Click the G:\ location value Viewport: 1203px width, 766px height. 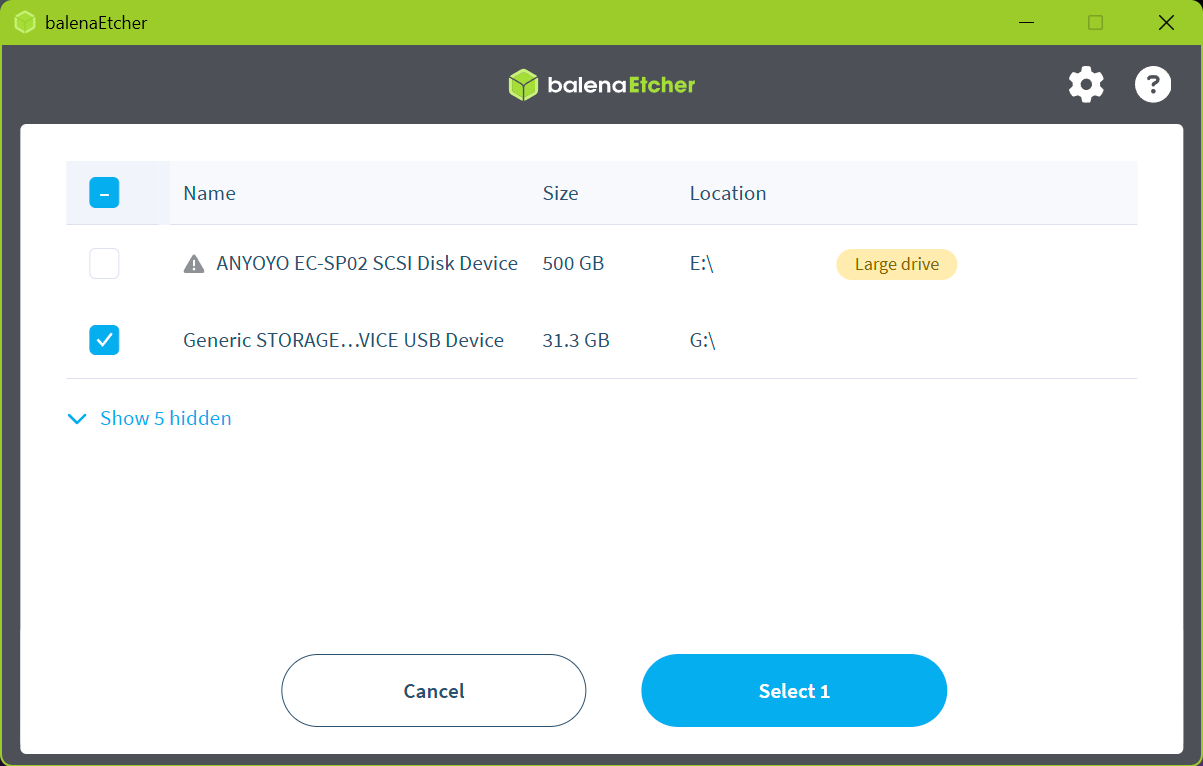click(x=703, y=340)
